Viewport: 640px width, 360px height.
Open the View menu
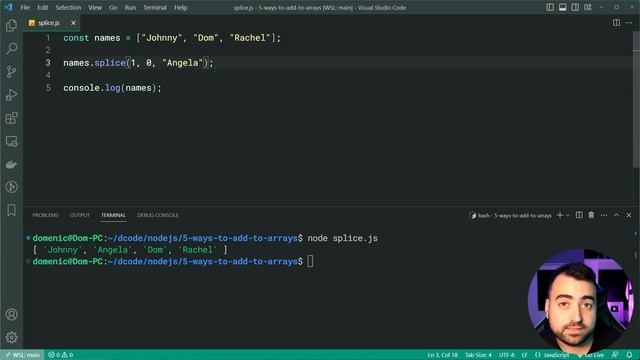tap(95, 7)
